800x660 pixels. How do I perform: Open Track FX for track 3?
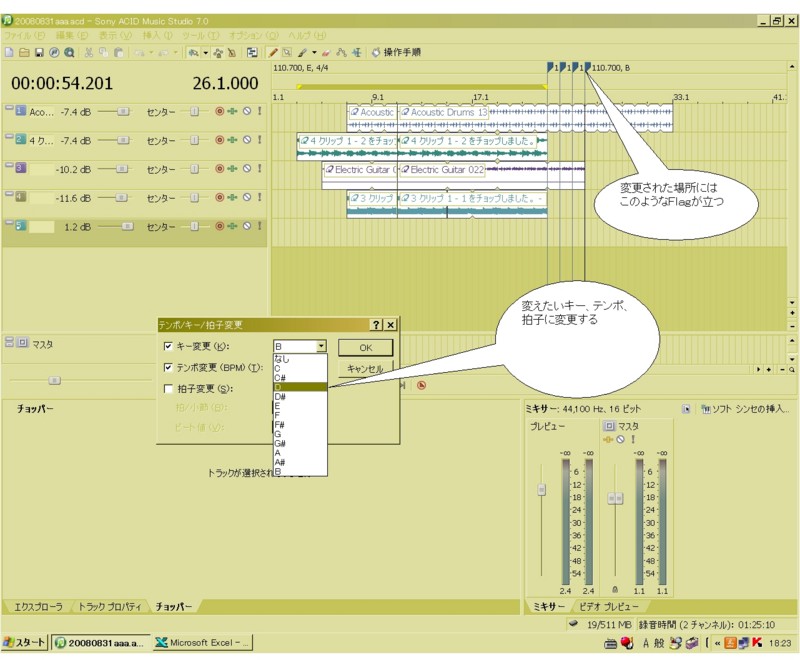click(x=233, y=168)
